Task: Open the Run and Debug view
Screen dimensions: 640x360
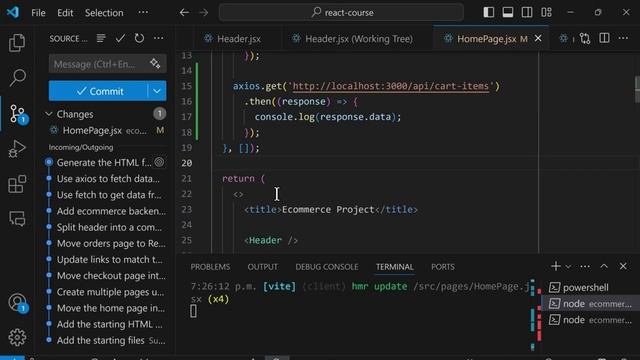Action: tap(17, 149)
